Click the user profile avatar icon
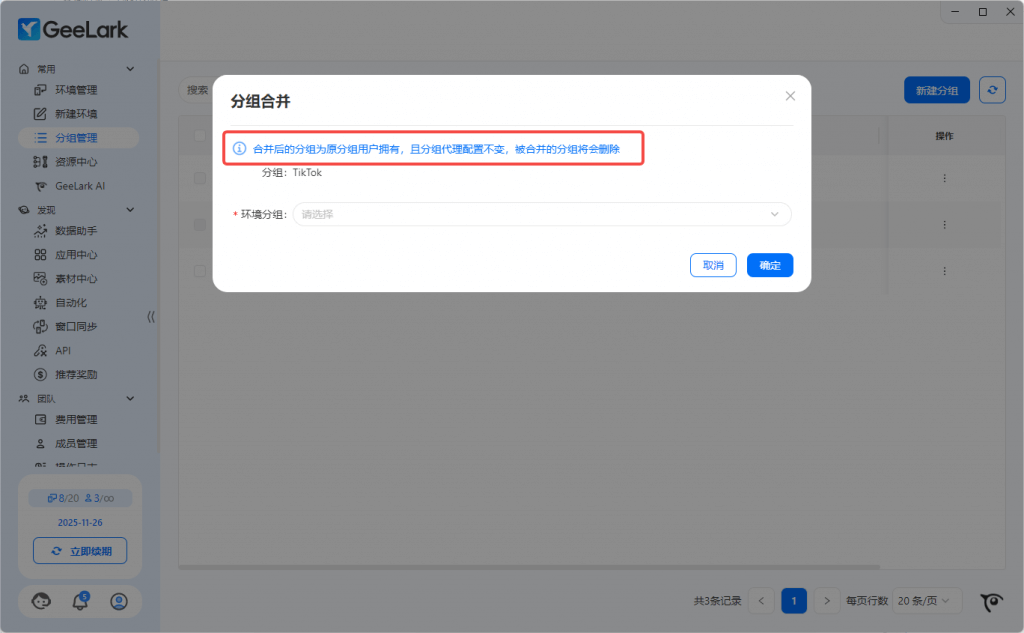Screen dimensions: 1024x633 tap(119, 601)
